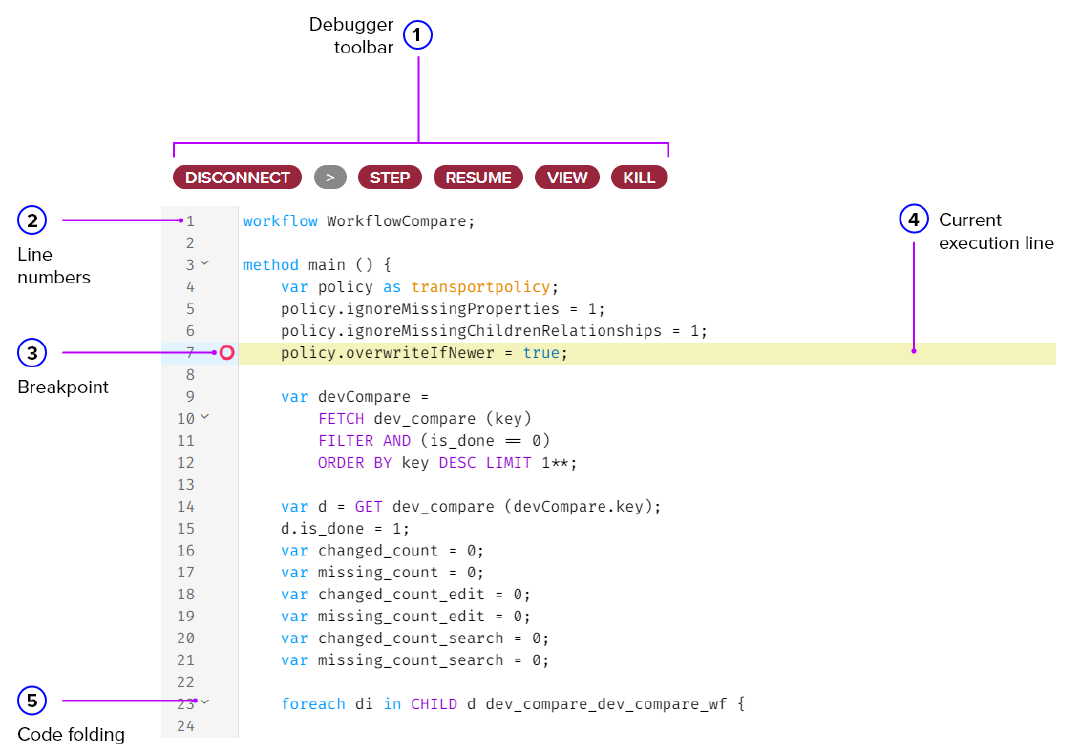Toggle the breakpoint on line 7
Viewport: 1080px width, 754px height.
(x=227, y=352)
